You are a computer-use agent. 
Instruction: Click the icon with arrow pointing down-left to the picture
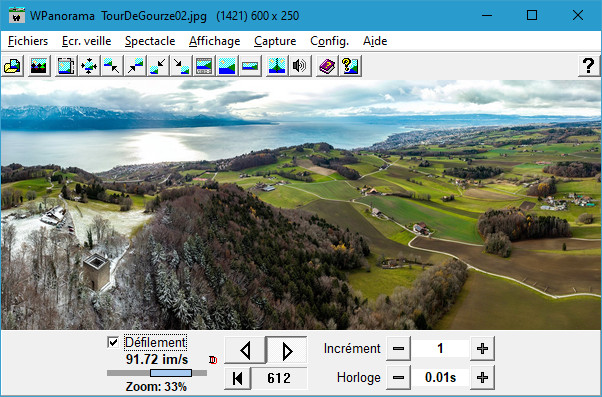coord(158,66)
